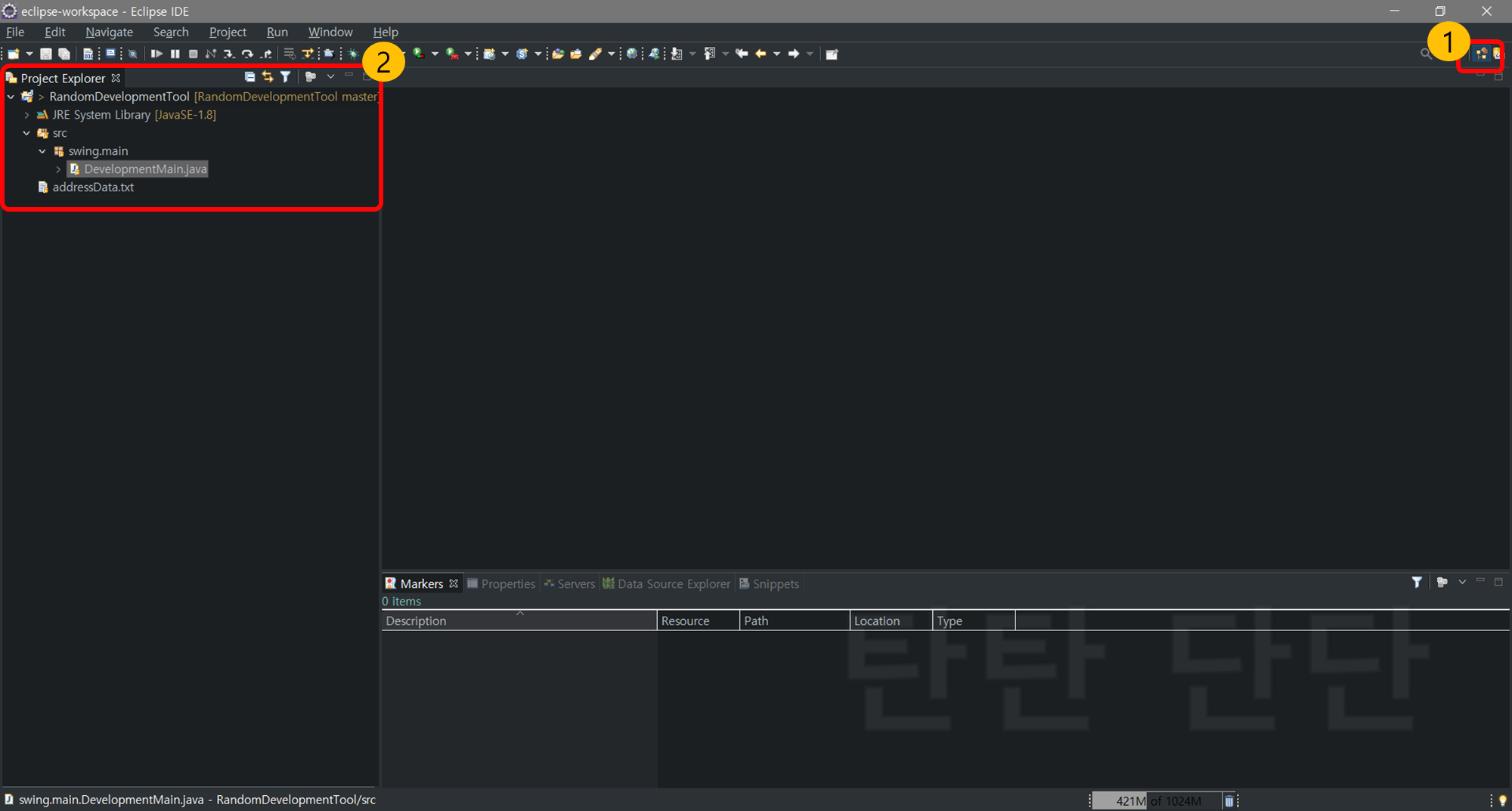Click the Step Into icon
The width and height of the screenshot is (1512, 811).
pos(229,54)
